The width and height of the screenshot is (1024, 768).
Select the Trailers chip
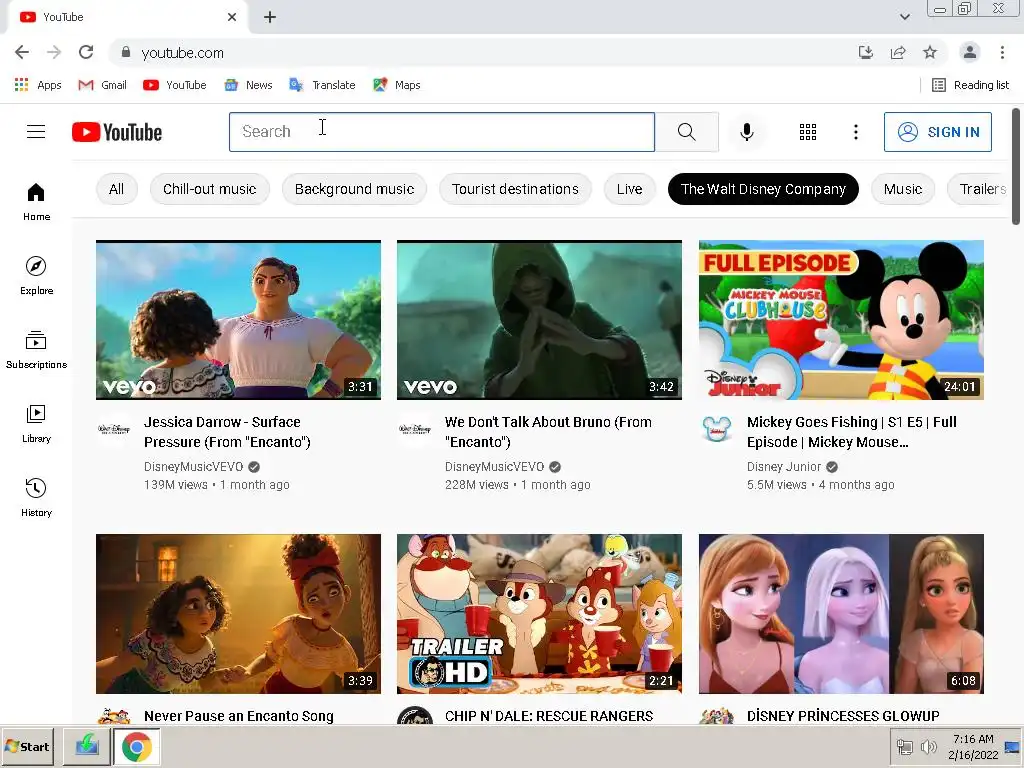pyautogui.click(x=978, y=189)
